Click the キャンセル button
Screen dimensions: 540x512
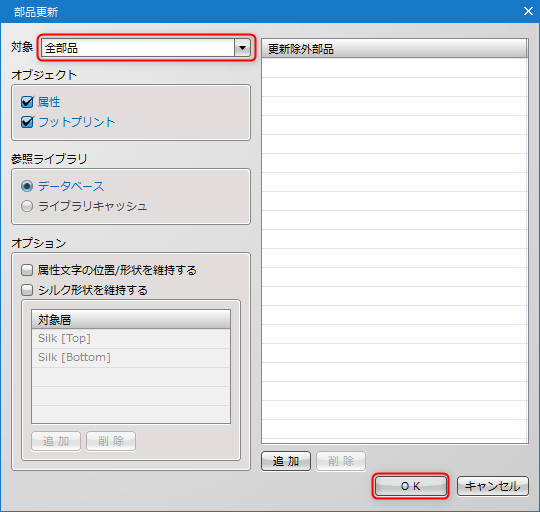pos(492,486)
